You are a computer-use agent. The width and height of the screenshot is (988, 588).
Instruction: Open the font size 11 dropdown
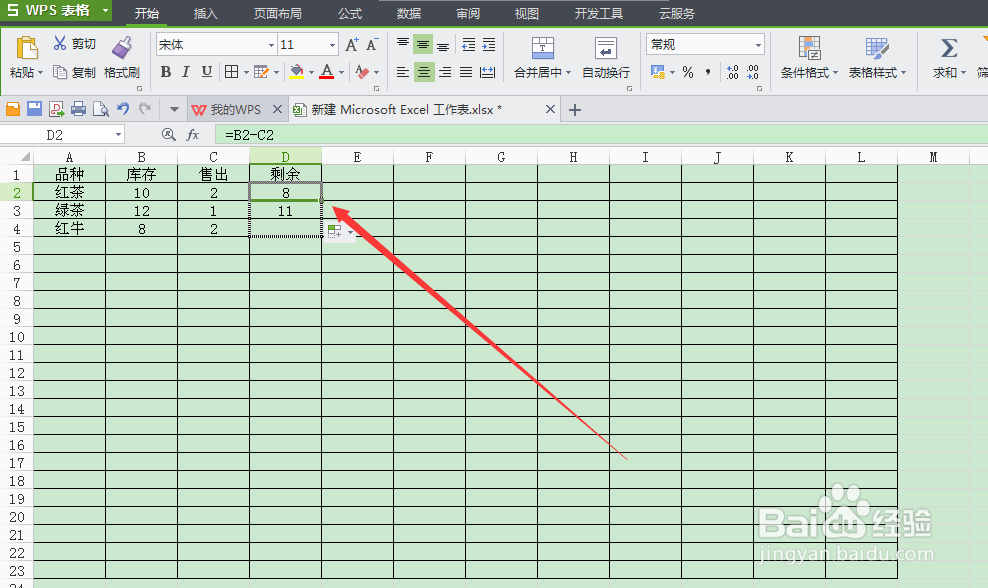coord(332,45)
